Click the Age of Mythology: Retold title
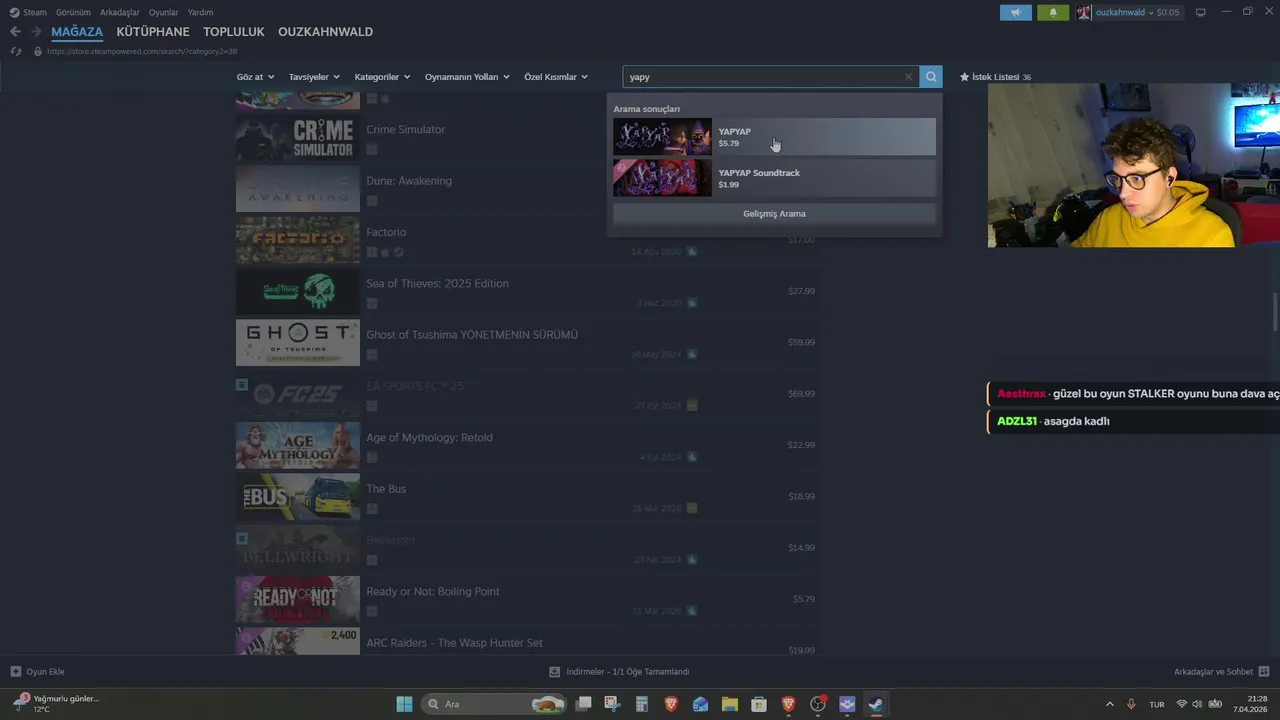Screen dimensions: 1280x720 click(x=429, y=438)
